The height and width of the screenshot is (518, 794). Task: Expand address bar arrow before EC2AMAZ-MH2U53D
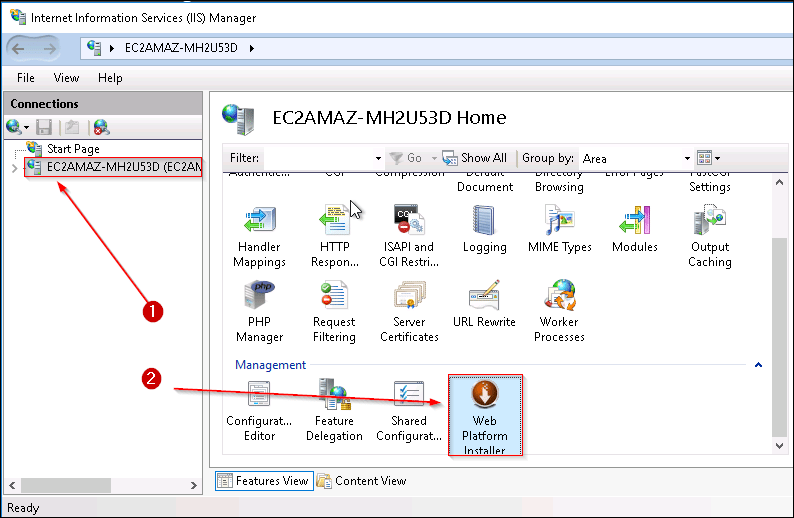tap(112, 49)
